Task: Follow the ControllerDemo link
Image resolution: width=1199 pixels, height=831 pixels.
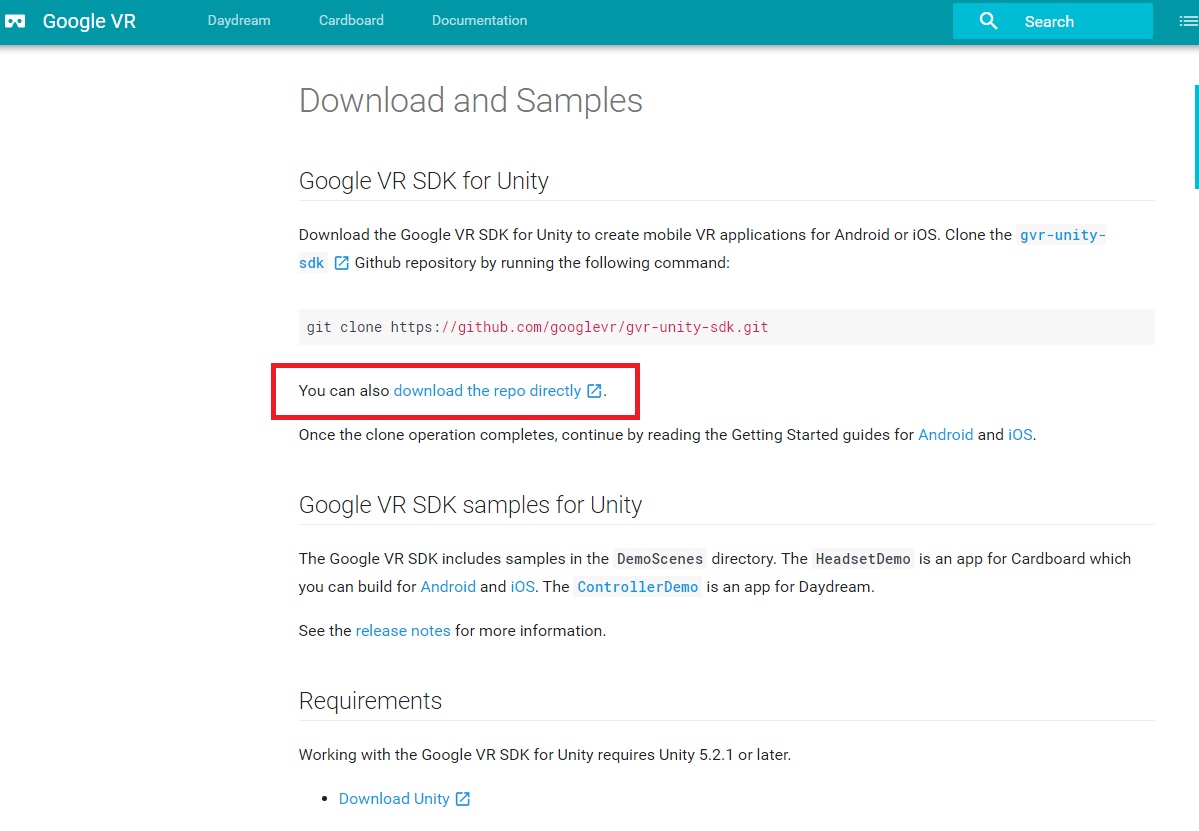Action: click(x=638, y=587)
